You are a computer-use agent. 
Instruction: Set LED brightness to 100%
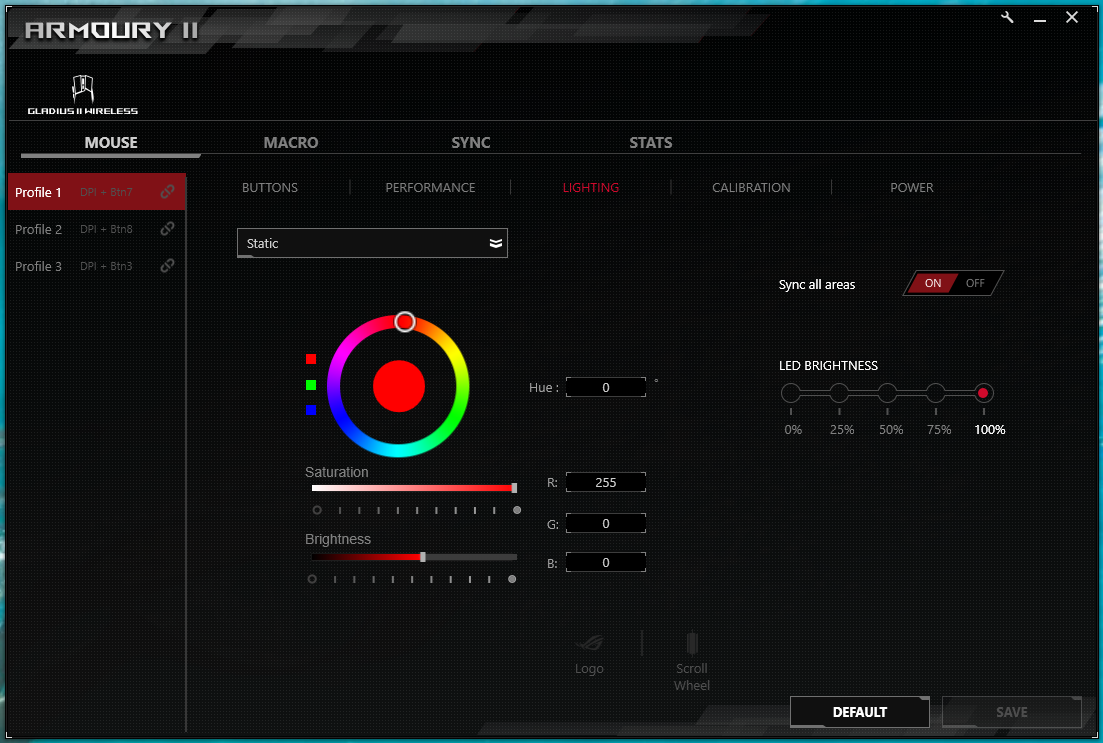coord(983,393)
